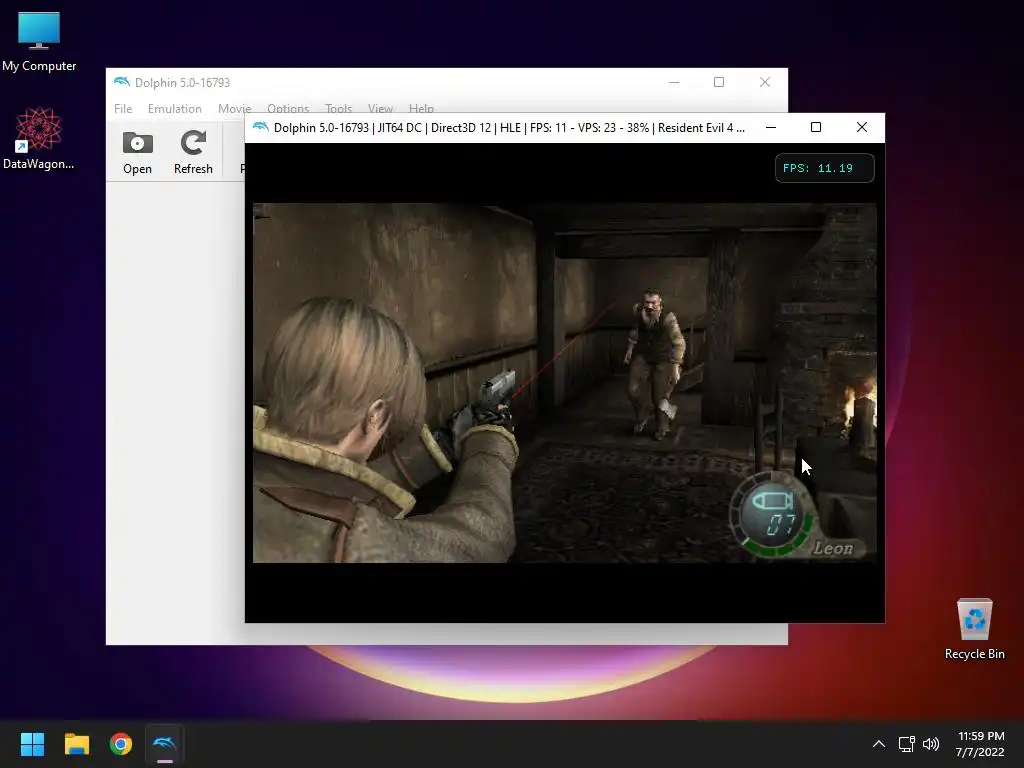Screen dimensions: 1024x768
Task: Click the FPS: 11.19 overlay counter
Action: click(x=824, y=168)
